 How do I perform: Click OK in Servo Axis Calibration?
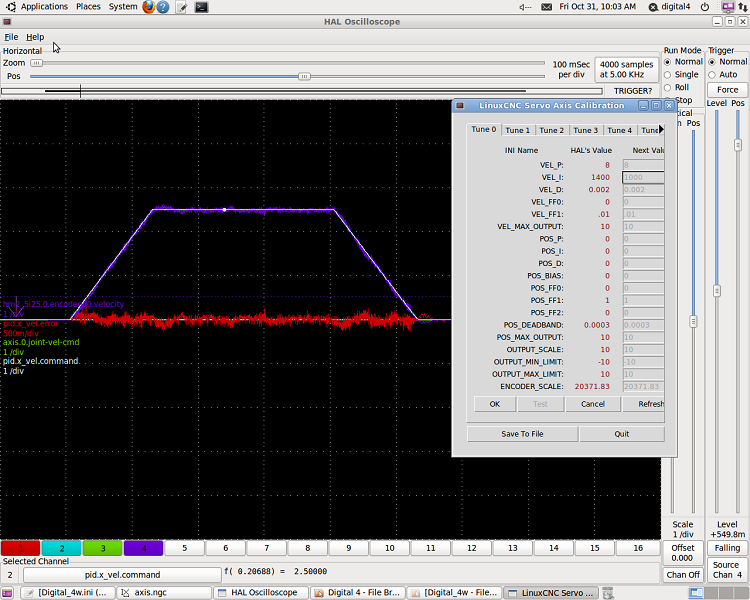[495, 404]
